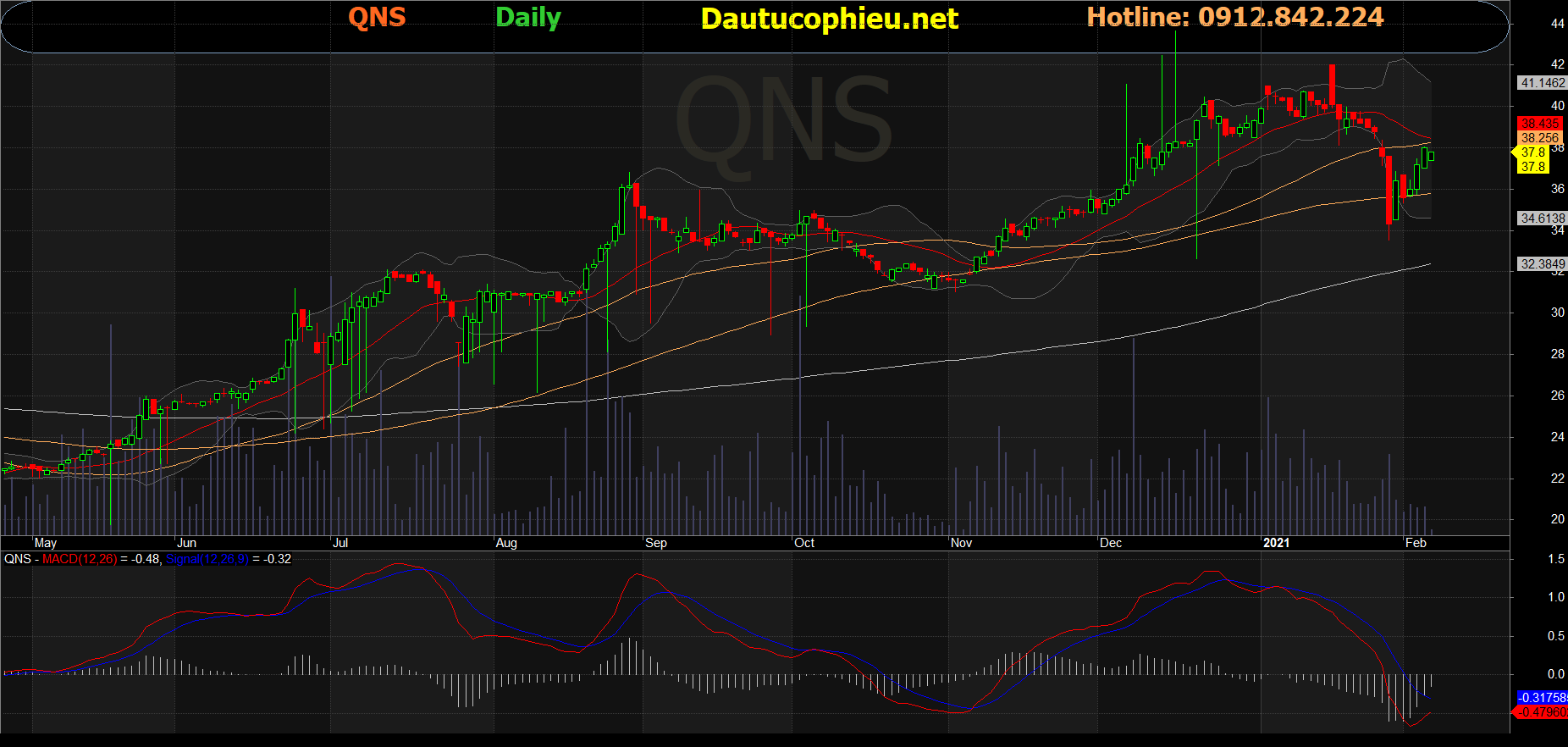Image resolution: width=1568 pixels, height=747 pixels.
Task: Click the 1.0 value on MACD axis
Action: pos(1556,597)
